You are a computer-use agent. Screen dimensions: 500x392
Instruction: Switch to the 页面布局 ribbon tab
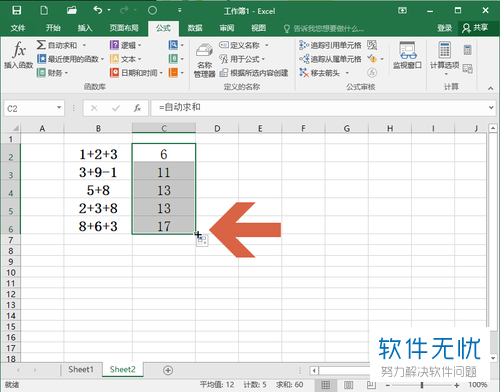click(x=124, y=28)
